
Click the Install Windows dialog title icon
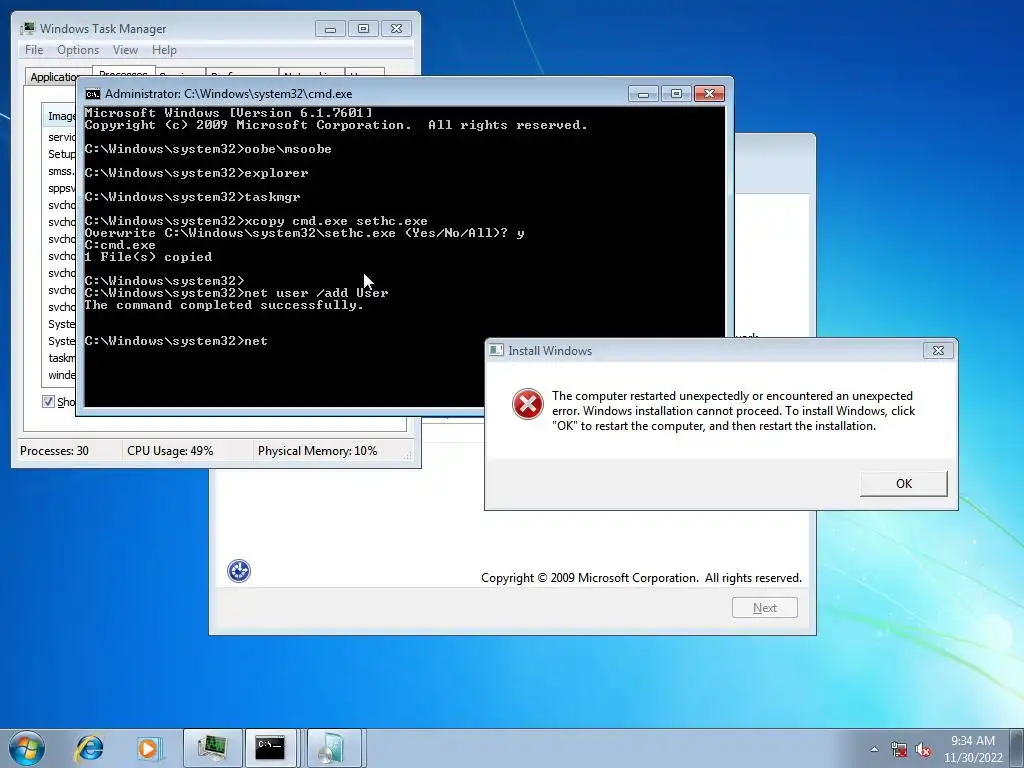[x=496, y=351]
